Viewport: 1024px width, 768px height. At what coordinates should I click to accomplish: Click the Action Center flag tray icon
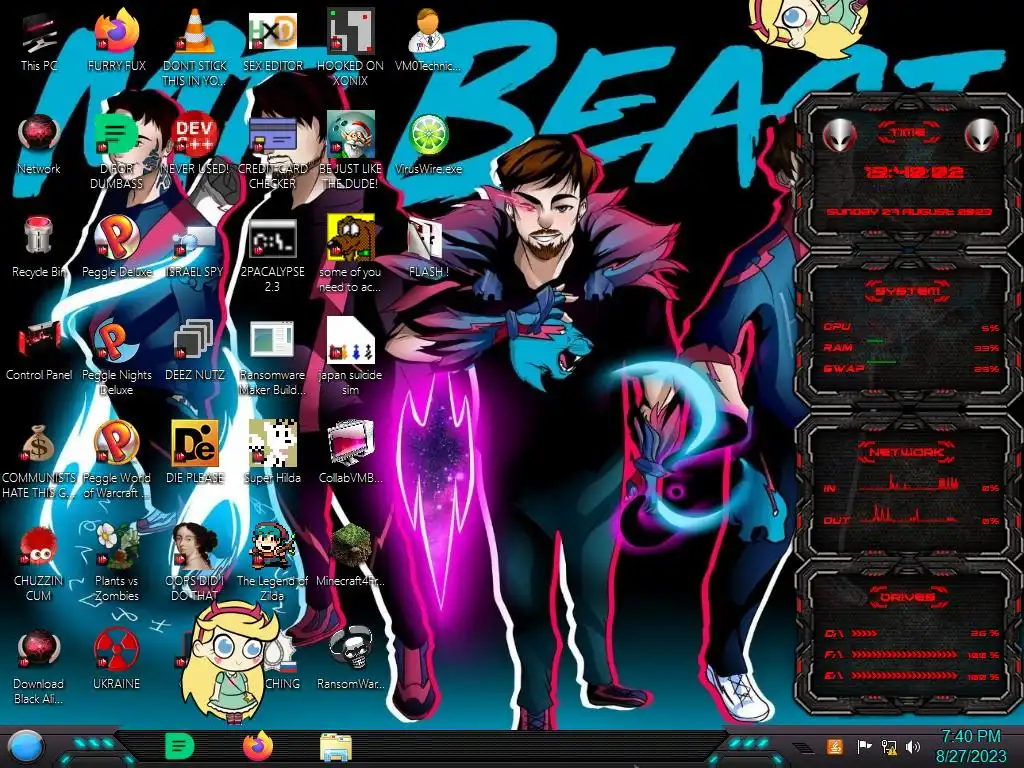(865, 747)
